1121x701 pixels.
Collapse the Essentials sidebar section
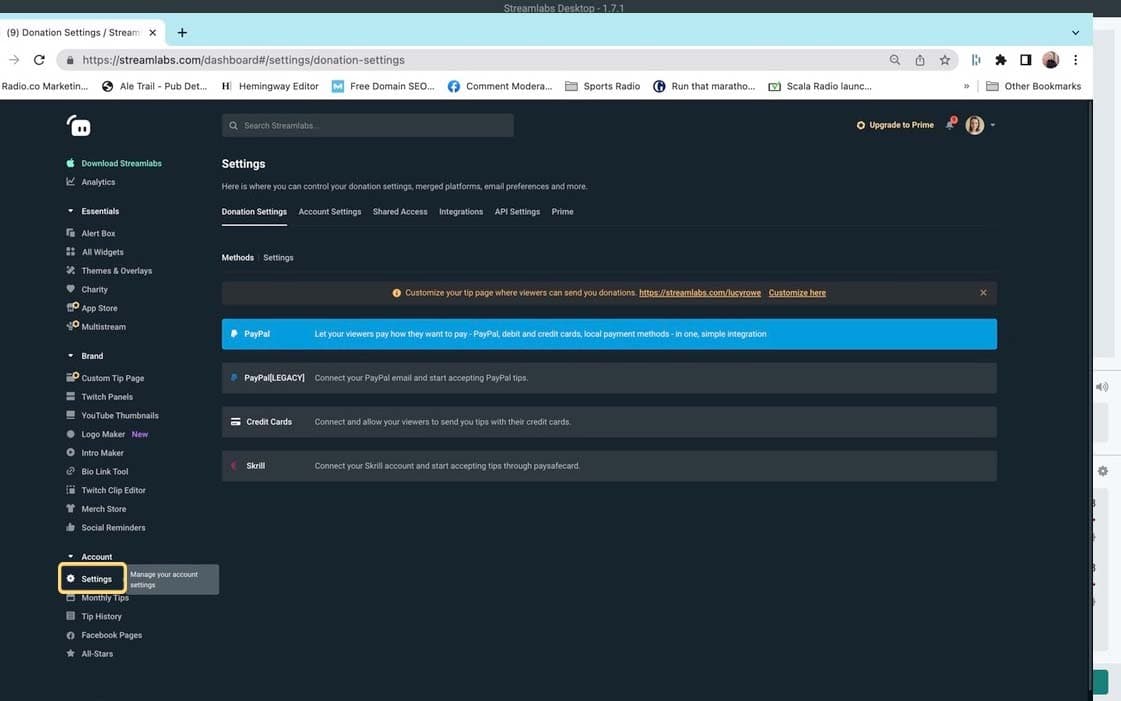(x=70, y=210)
